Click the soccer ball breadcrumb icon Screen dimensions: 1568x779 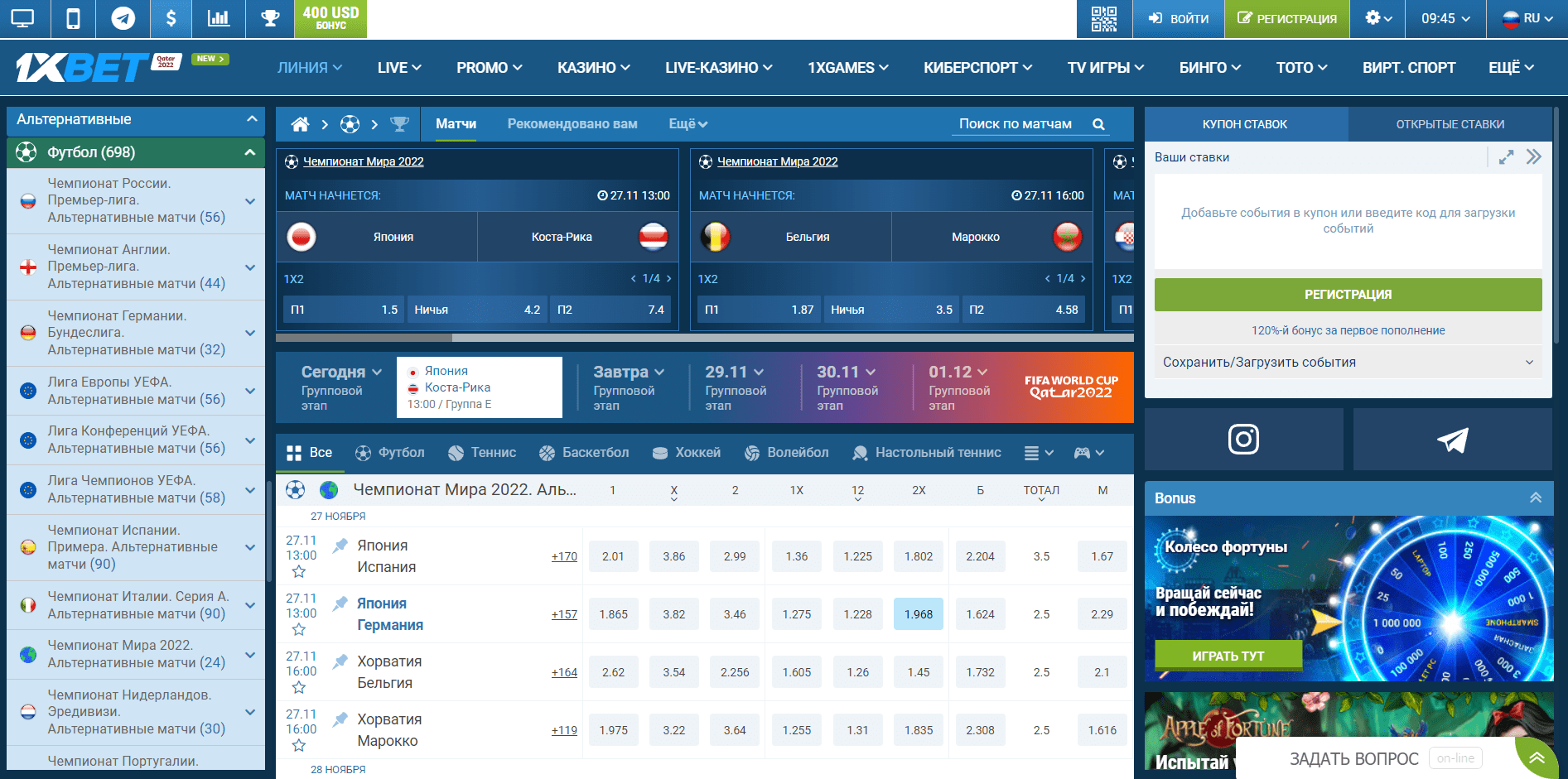(350, 124)
